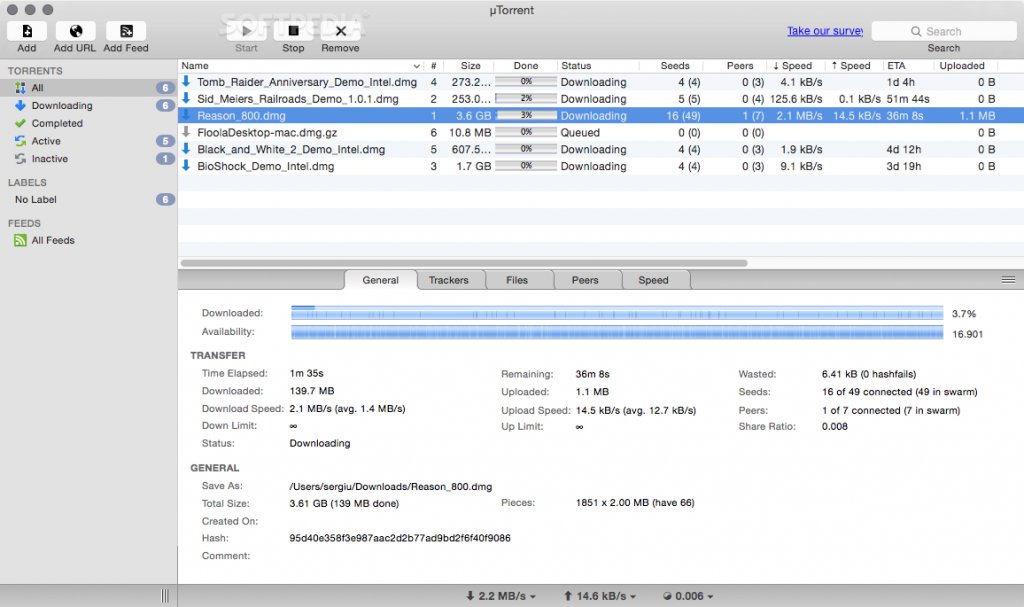Sort by Done column header
Viewport: 1024px width, 607px height.
click(526, 65)
